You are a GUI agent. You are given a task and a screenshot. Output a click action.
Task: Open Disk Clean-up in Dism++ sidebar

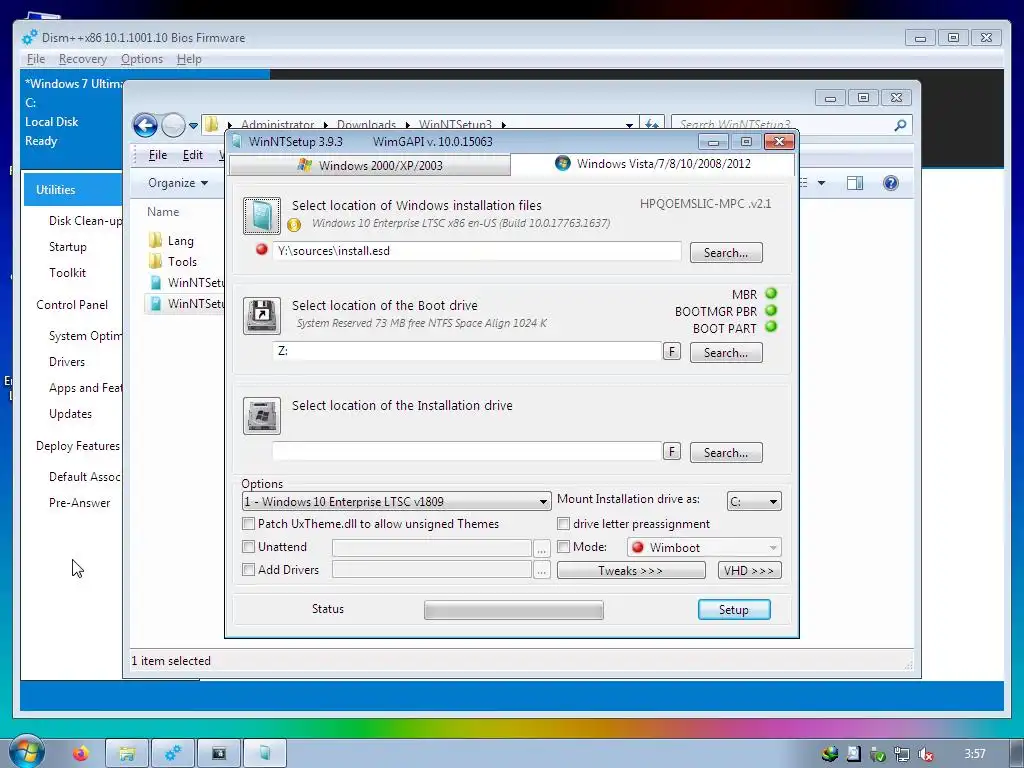tap(85, 221)
